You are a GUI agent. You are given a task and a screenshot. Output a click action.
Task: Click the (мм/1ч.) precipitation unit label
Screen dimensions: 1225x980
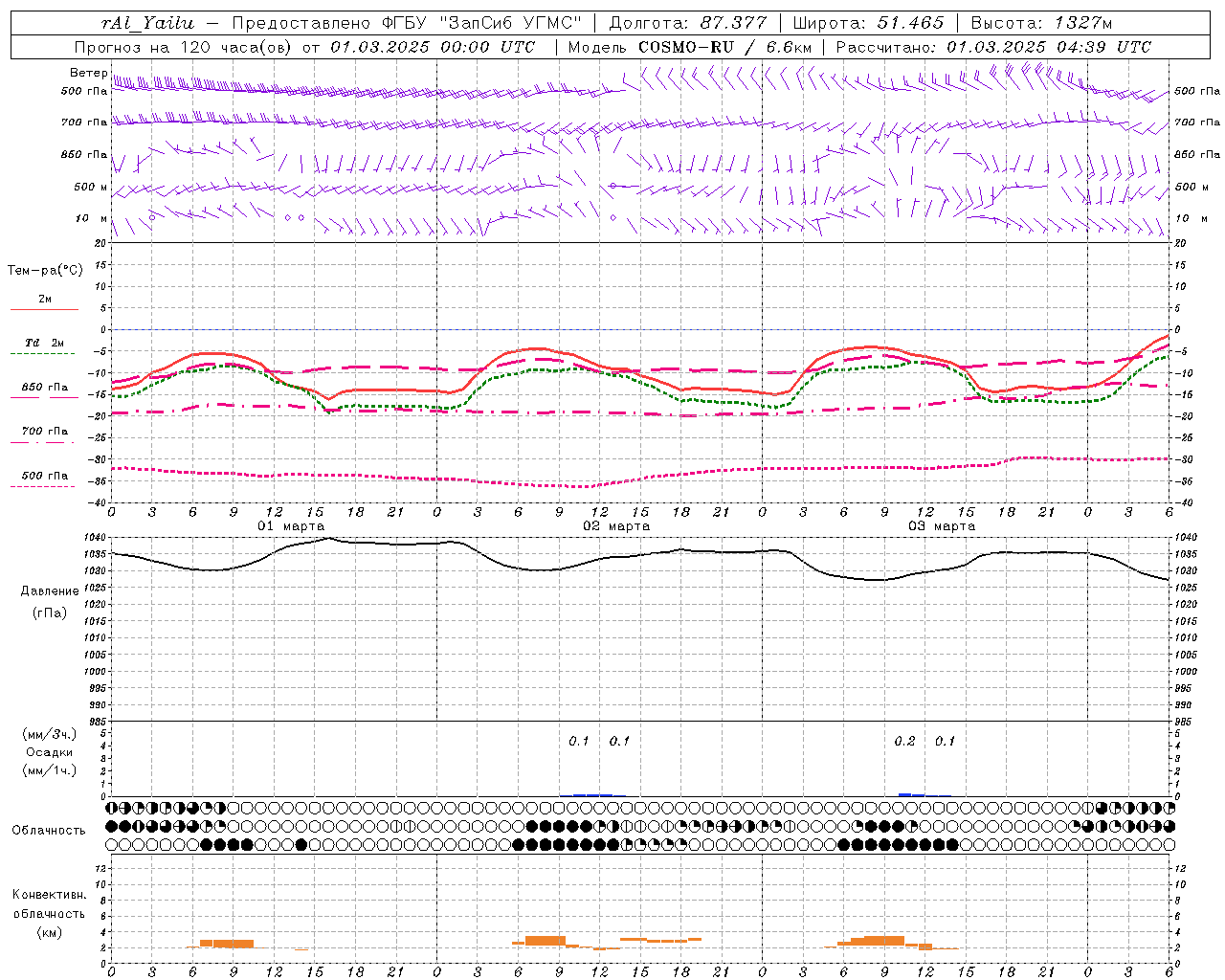coord(50,770)
